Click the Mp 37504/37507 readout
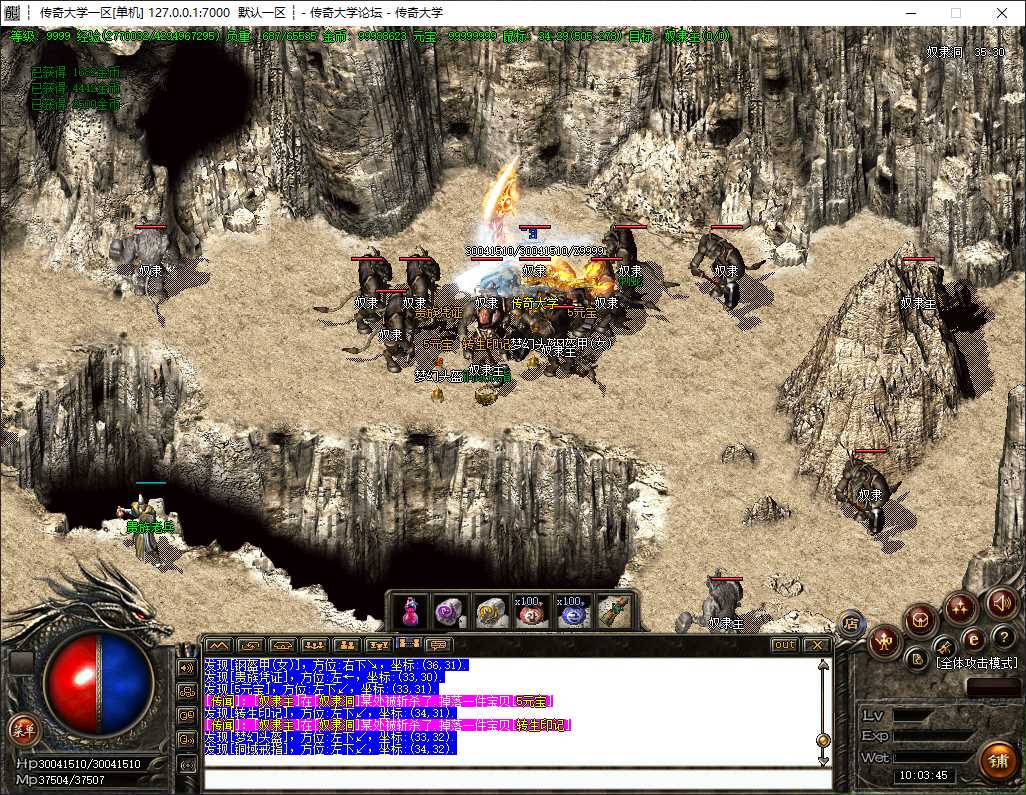The height and width of the screenshot is (795, 1026). click(x=60, y=780)
